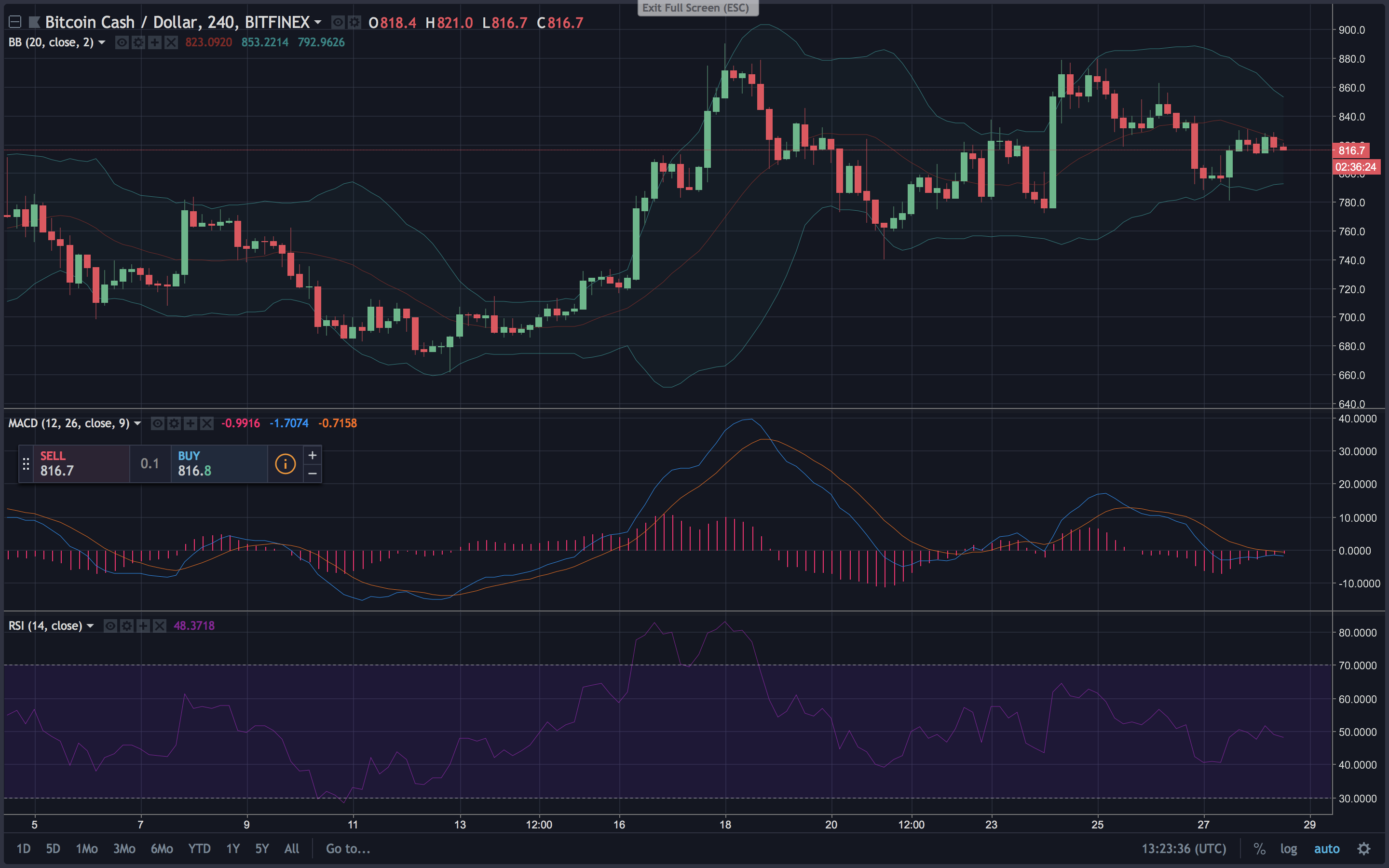Click the MACD histogram value -0.9916
The image size is (1389, 868).
coord(241,423)
